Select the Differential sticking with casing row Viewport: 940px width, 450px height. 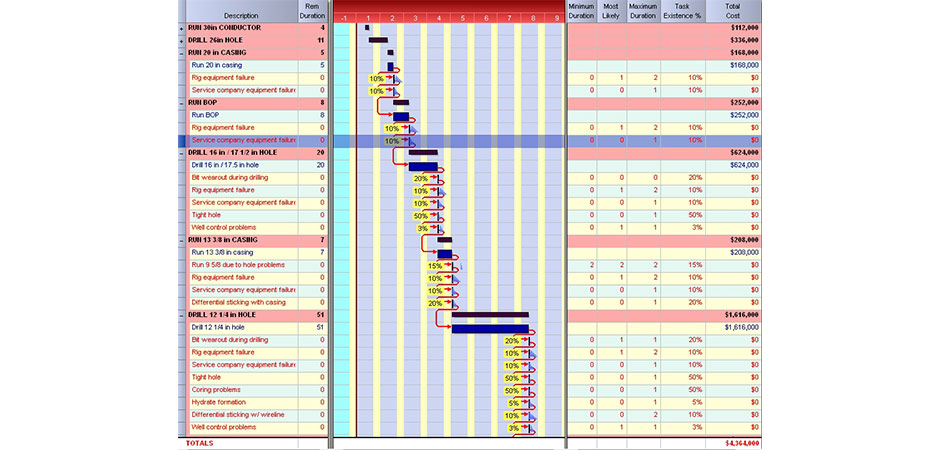pyautogui.click(x=240, y=303)
